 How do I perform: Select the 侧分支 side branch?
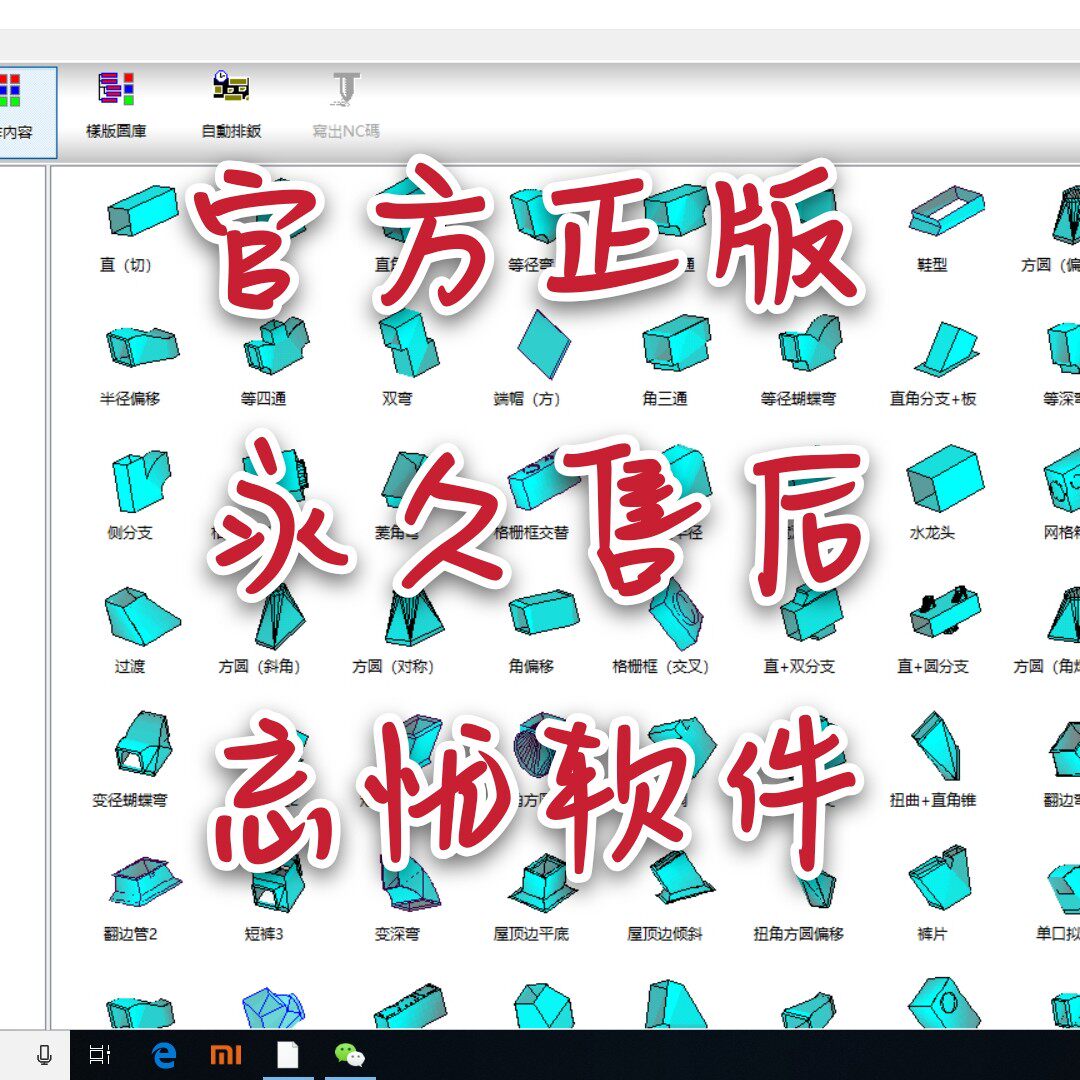[x=141, y=481]
